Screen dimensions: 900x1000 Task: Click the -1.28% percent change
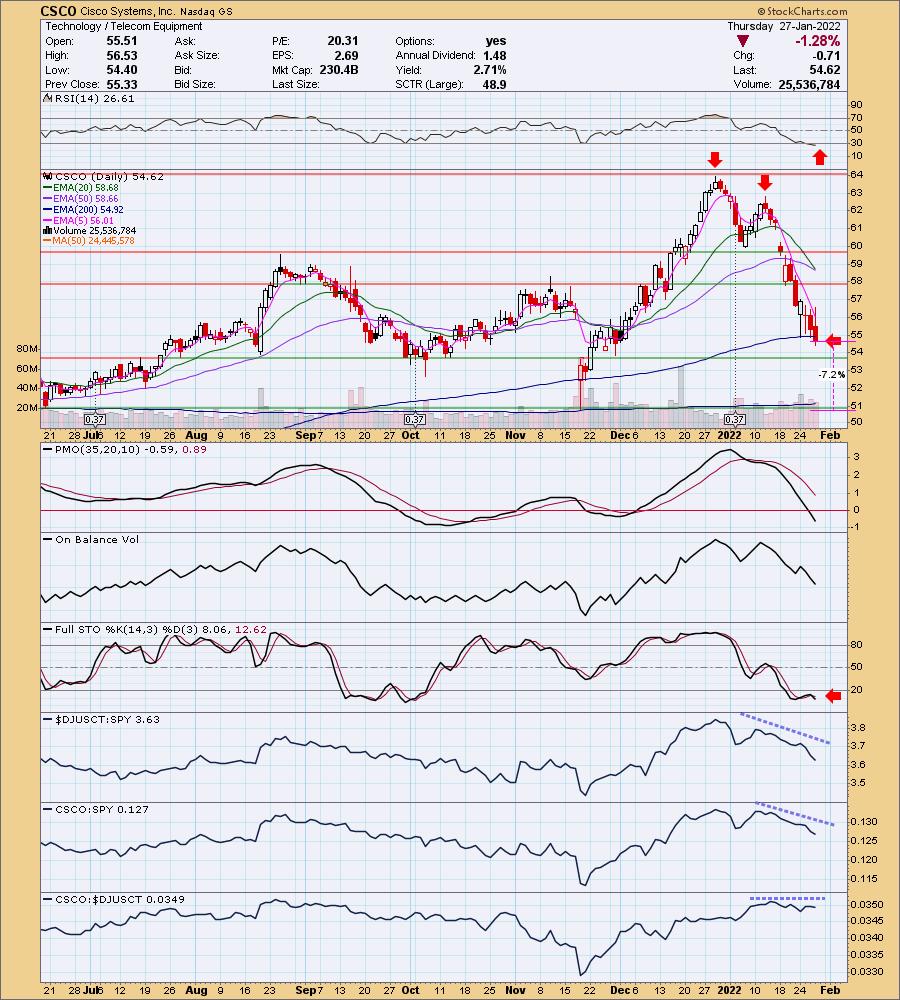[817, 41]
